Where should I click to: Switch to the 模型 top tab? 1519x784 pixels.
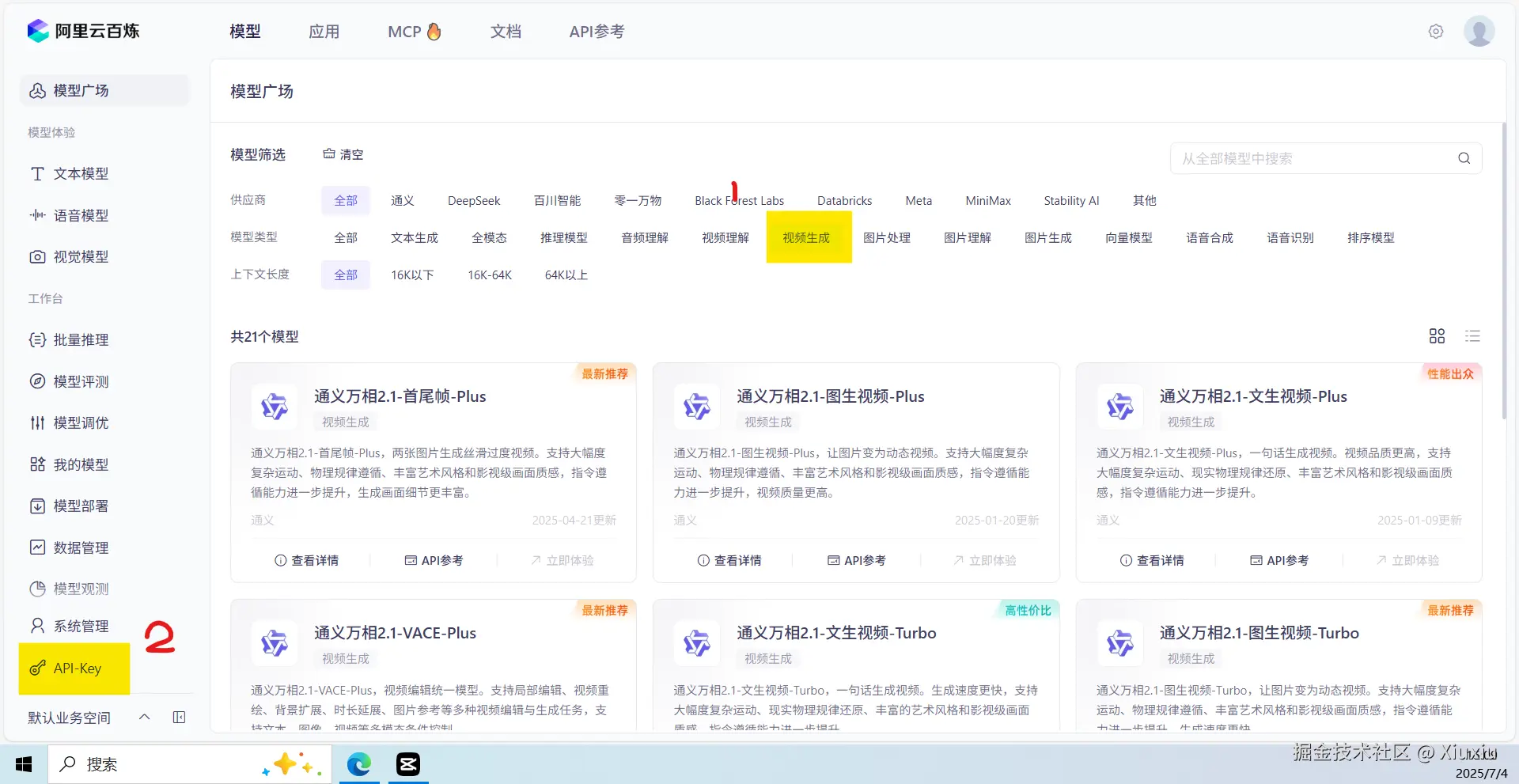245,32
